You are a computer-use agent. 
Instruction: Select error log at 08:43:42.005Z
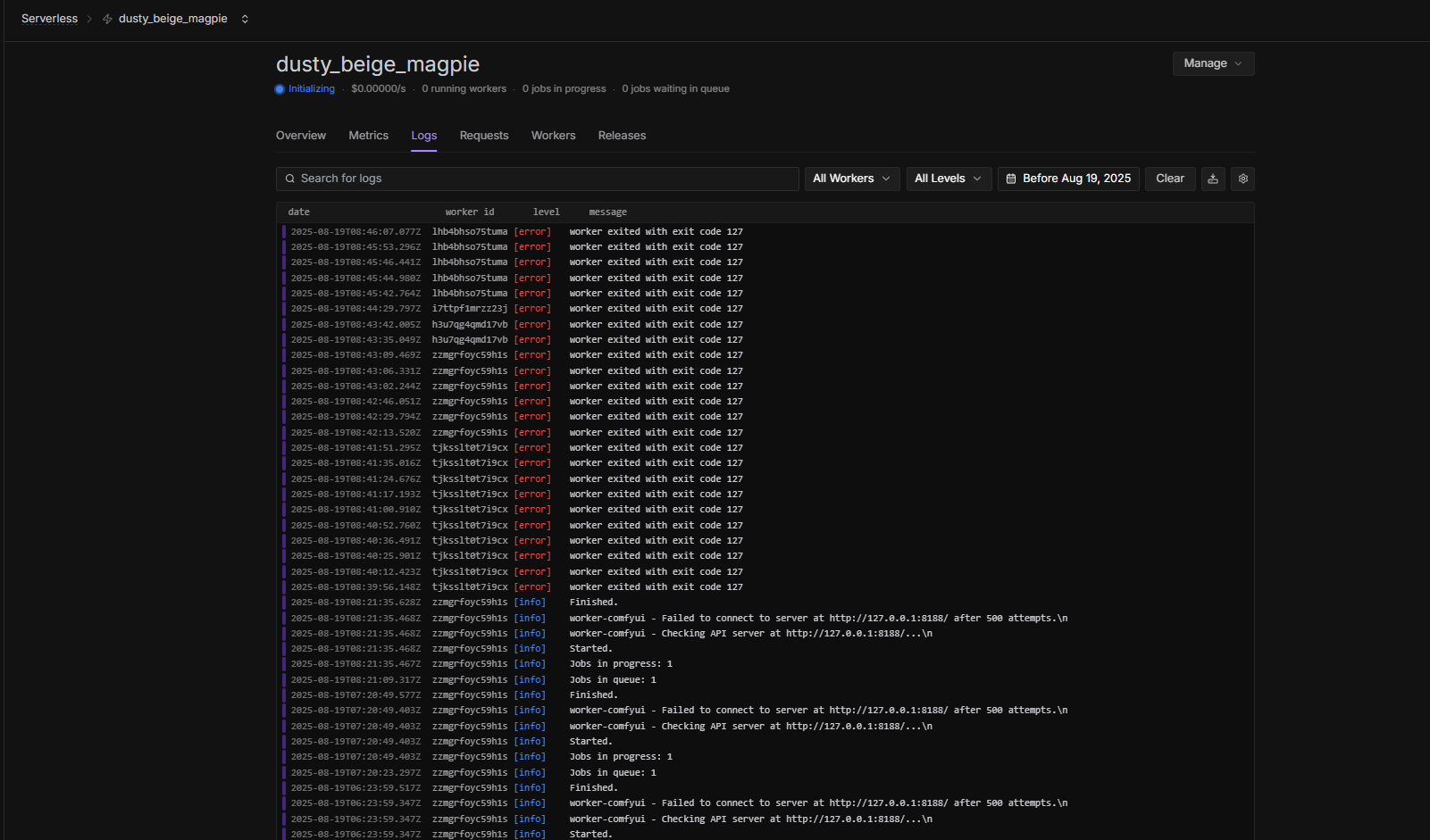tap(766, 325)
